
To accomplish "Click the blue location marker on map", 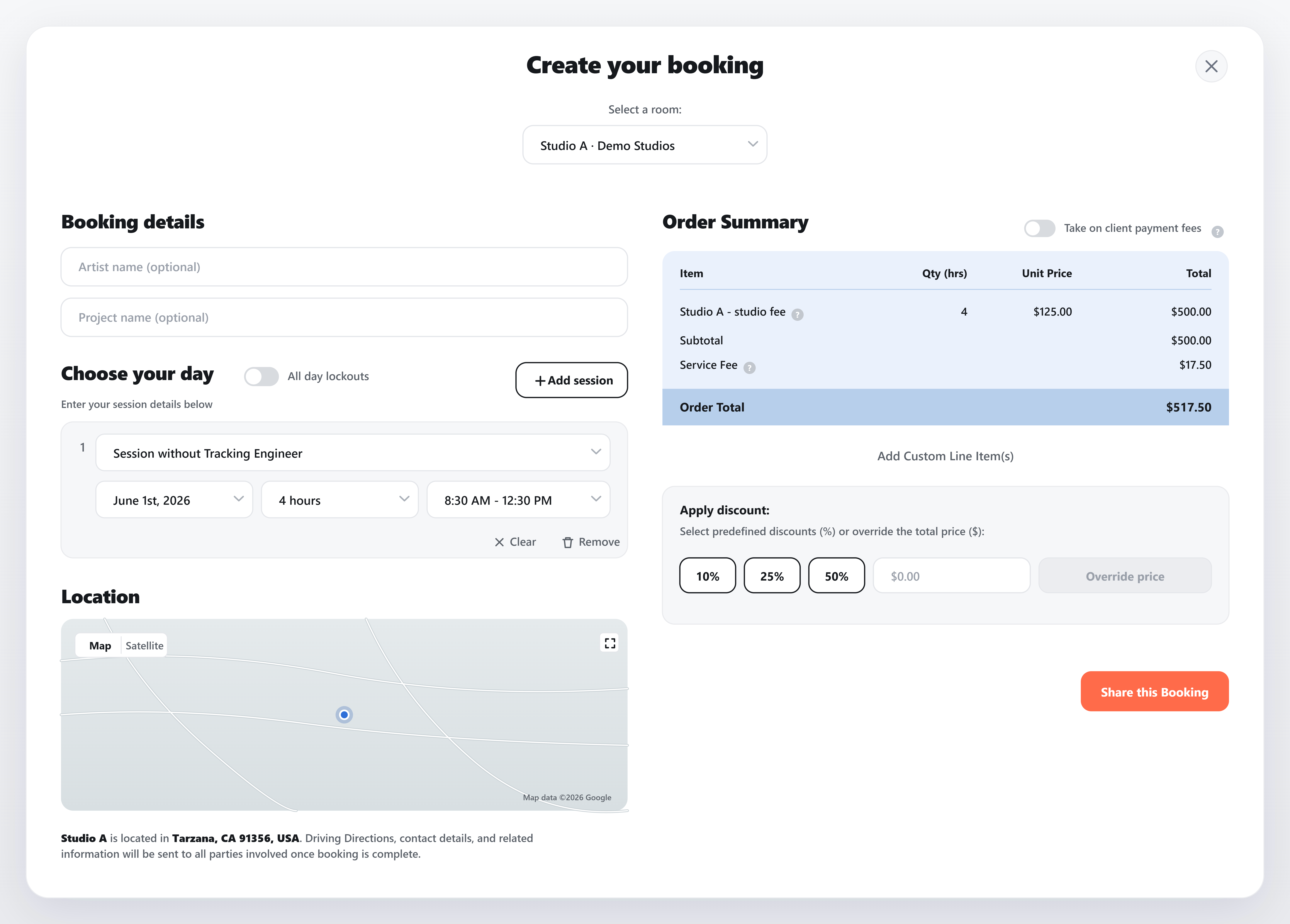I will point(344,715).
